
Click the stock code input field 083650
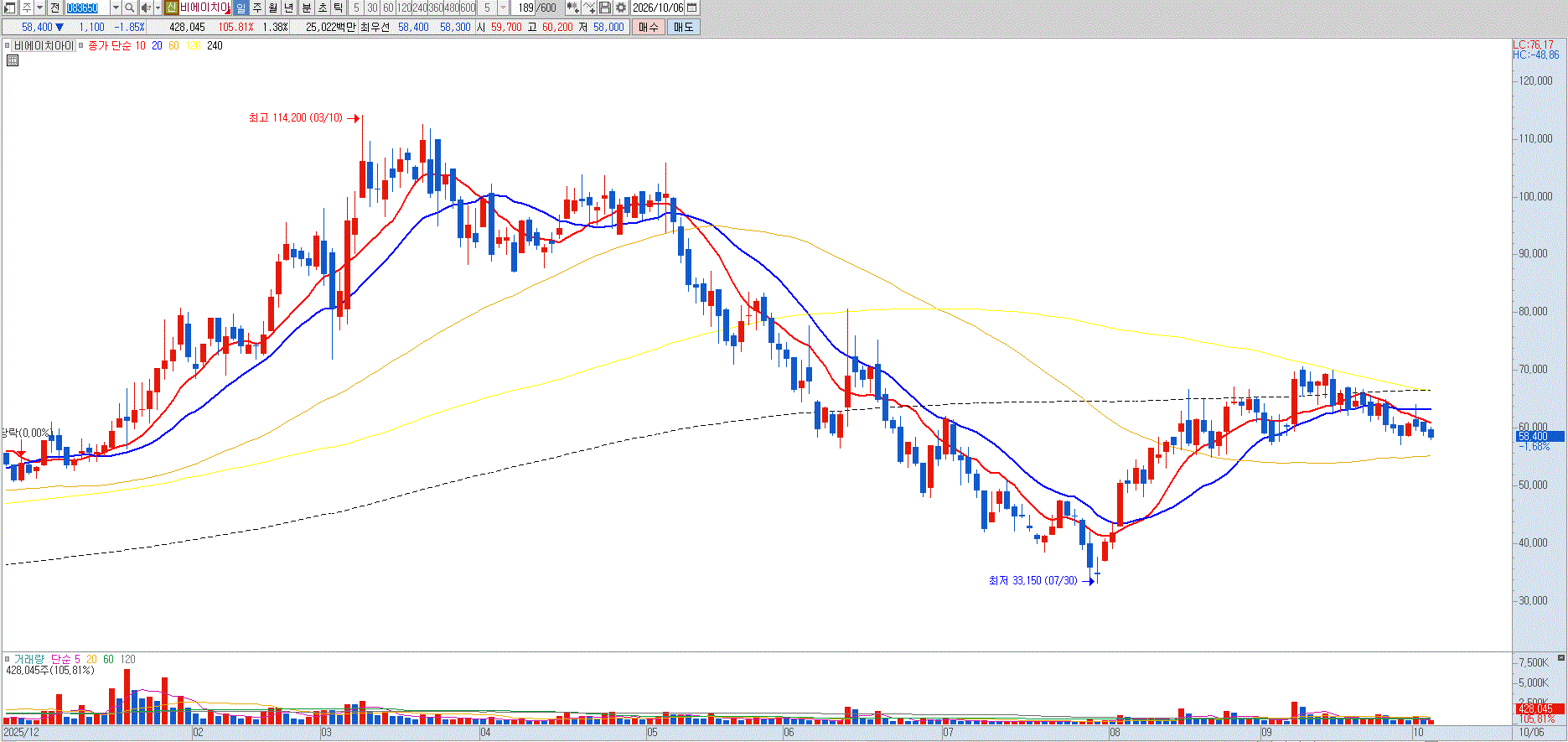(87, 8)
